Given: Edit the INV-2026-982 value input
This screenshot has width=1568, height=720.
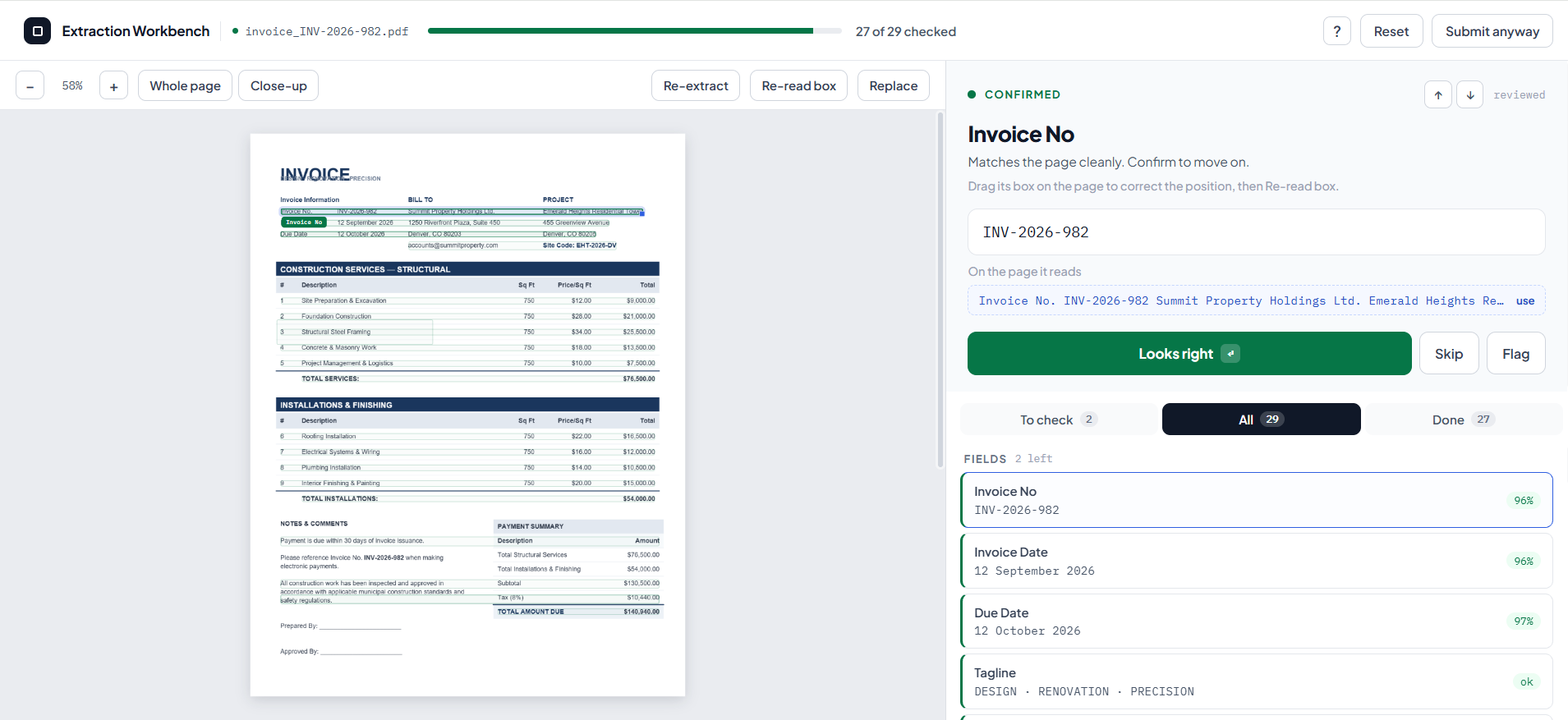Looking at the screenshot, I should point(1256,232).
